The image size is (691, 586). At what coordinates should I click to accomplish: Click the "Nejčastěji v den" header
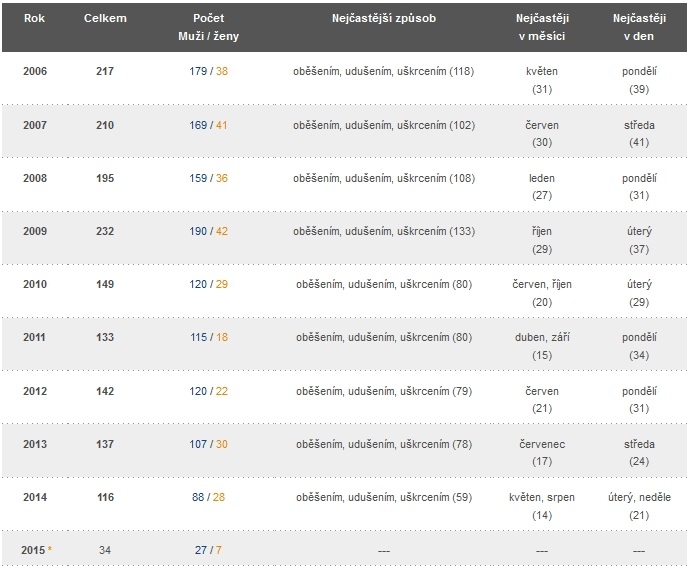click(x=639, y=27)
